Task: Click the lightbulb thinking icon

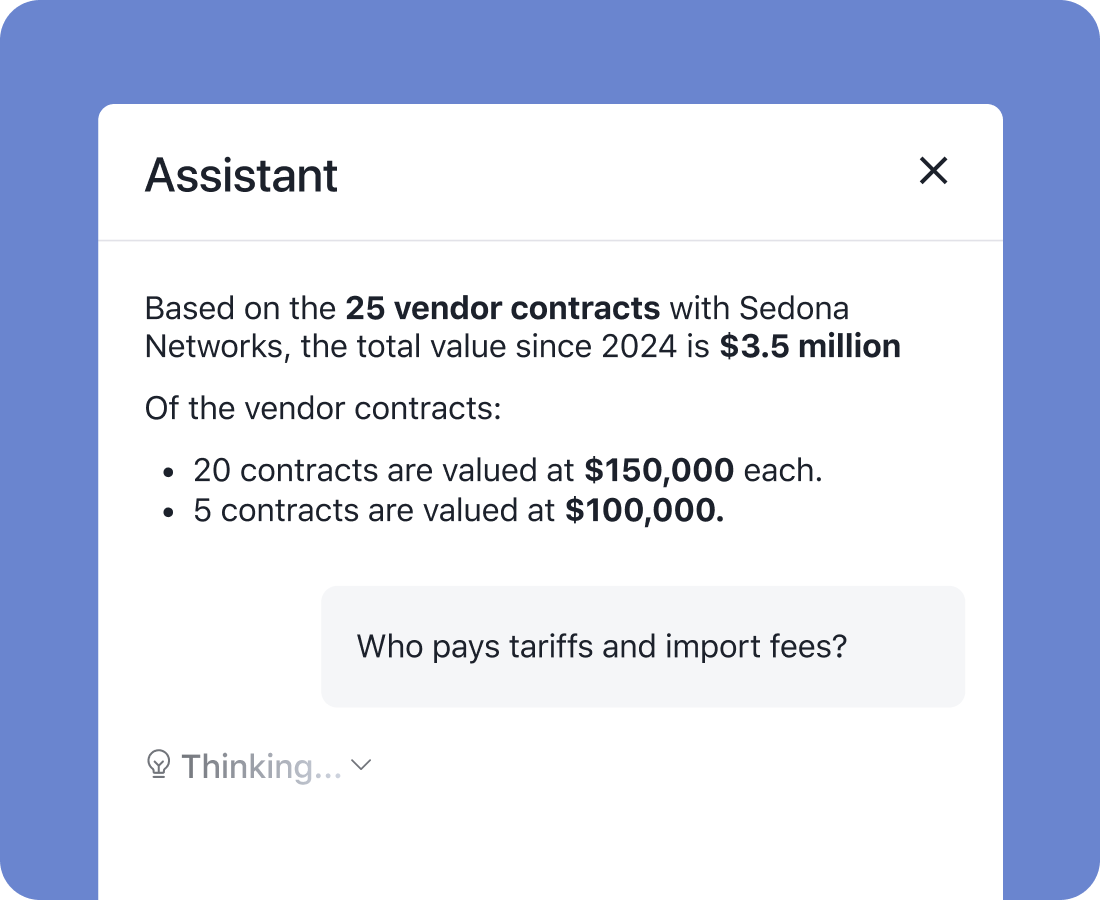Action: [157, 765]
